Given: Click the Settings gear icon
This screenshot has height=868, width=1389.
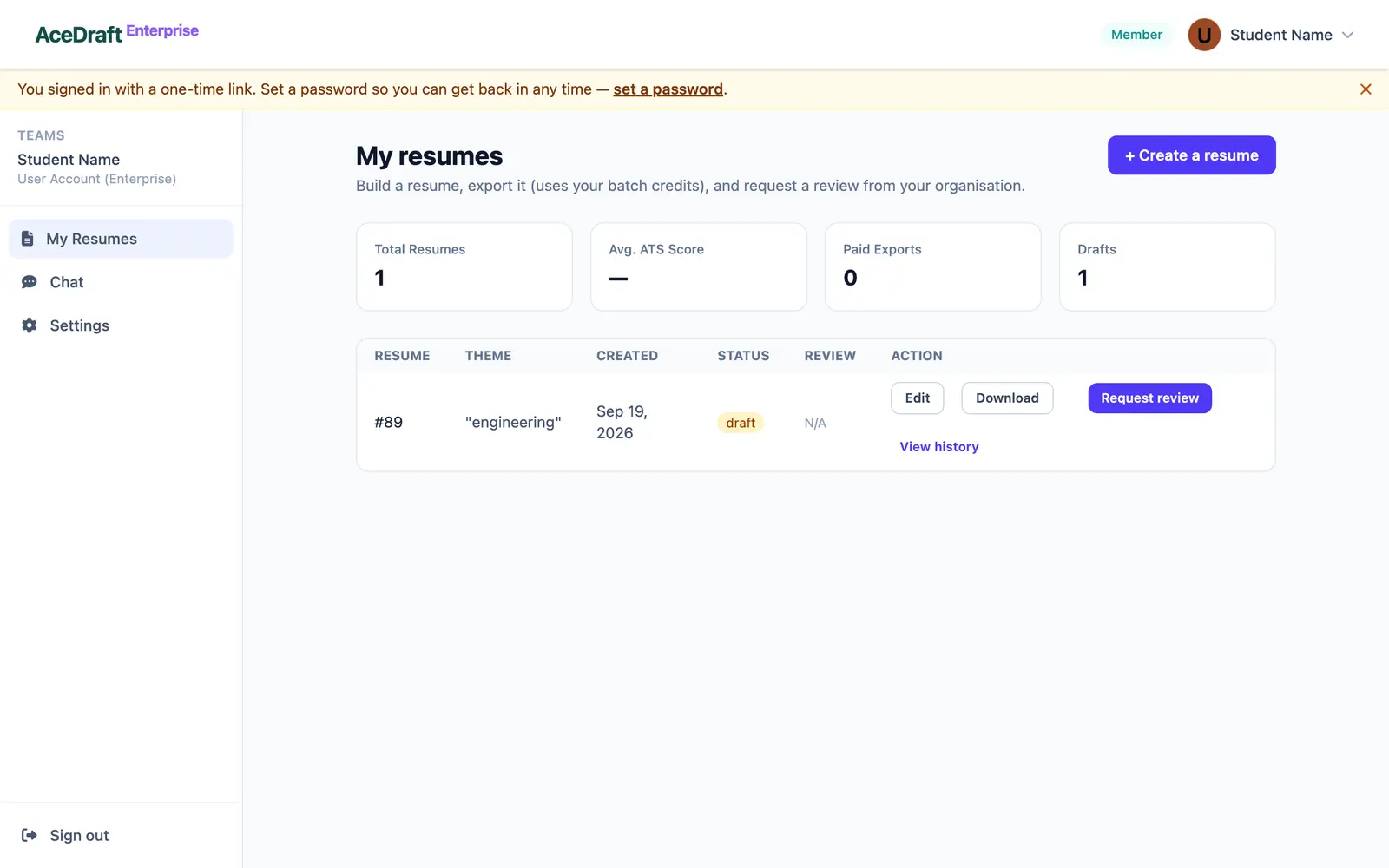Looking at the screenshot, I should point(30,325).
